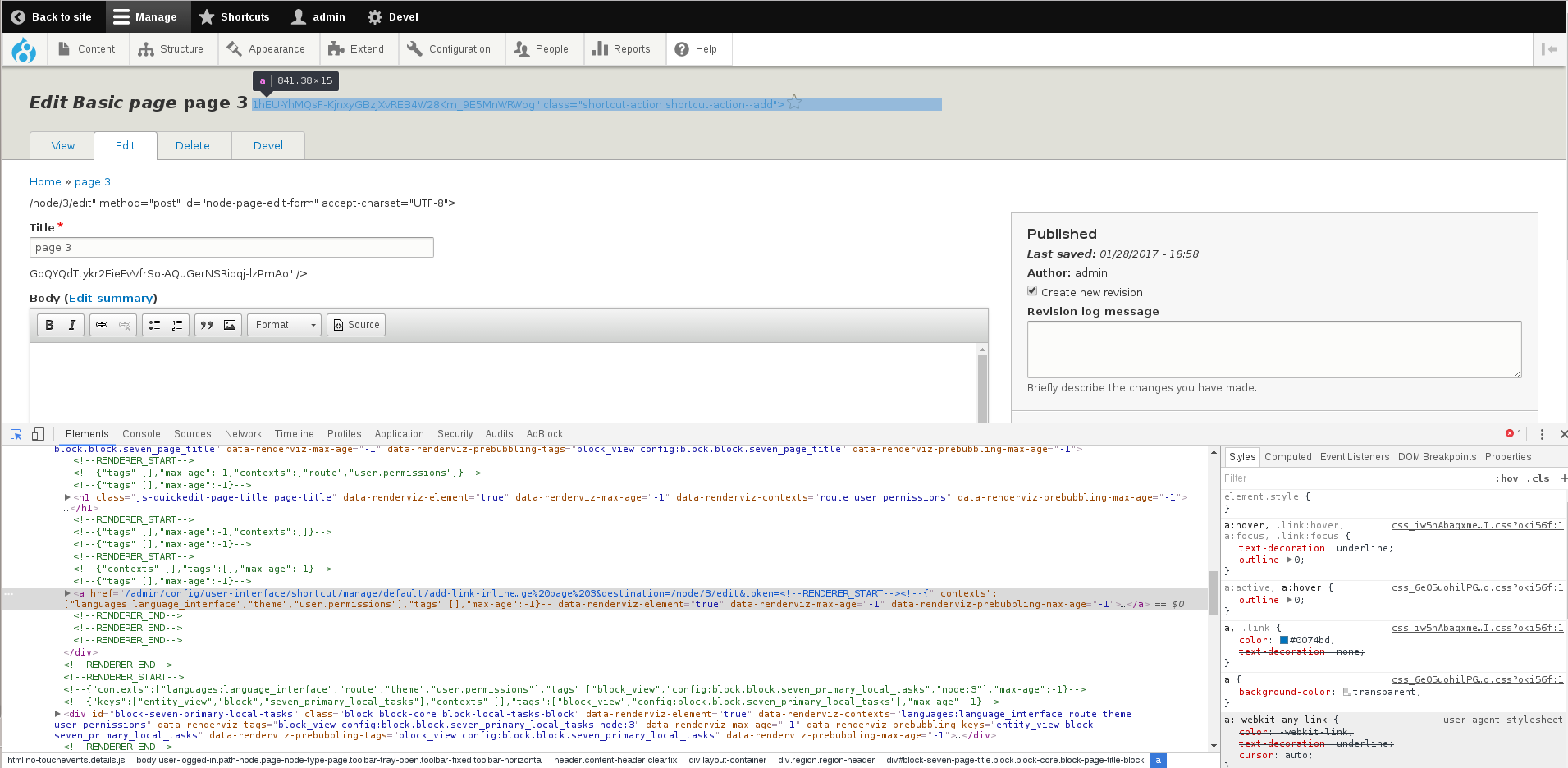Uncheck the Create new revision checkbox
The width and height of the screenshot is (1568, 768).
(x=1032, y=291)
